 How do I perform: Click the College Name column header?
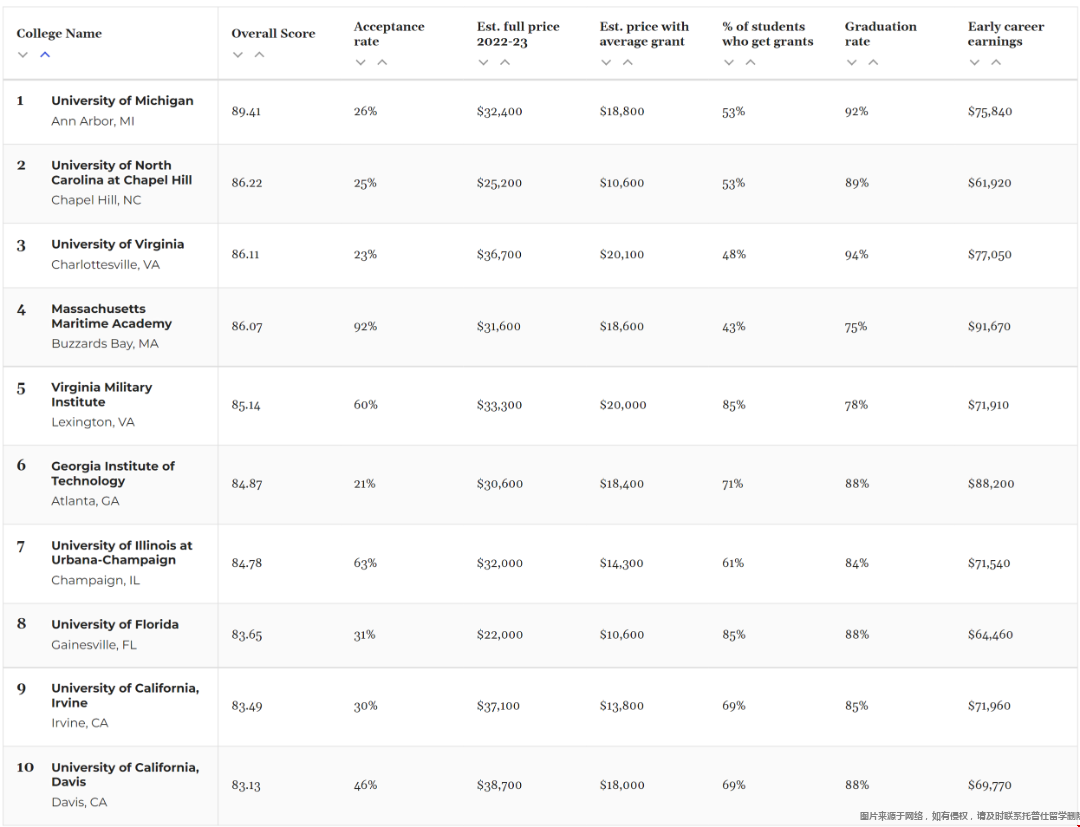pos(59,34)
